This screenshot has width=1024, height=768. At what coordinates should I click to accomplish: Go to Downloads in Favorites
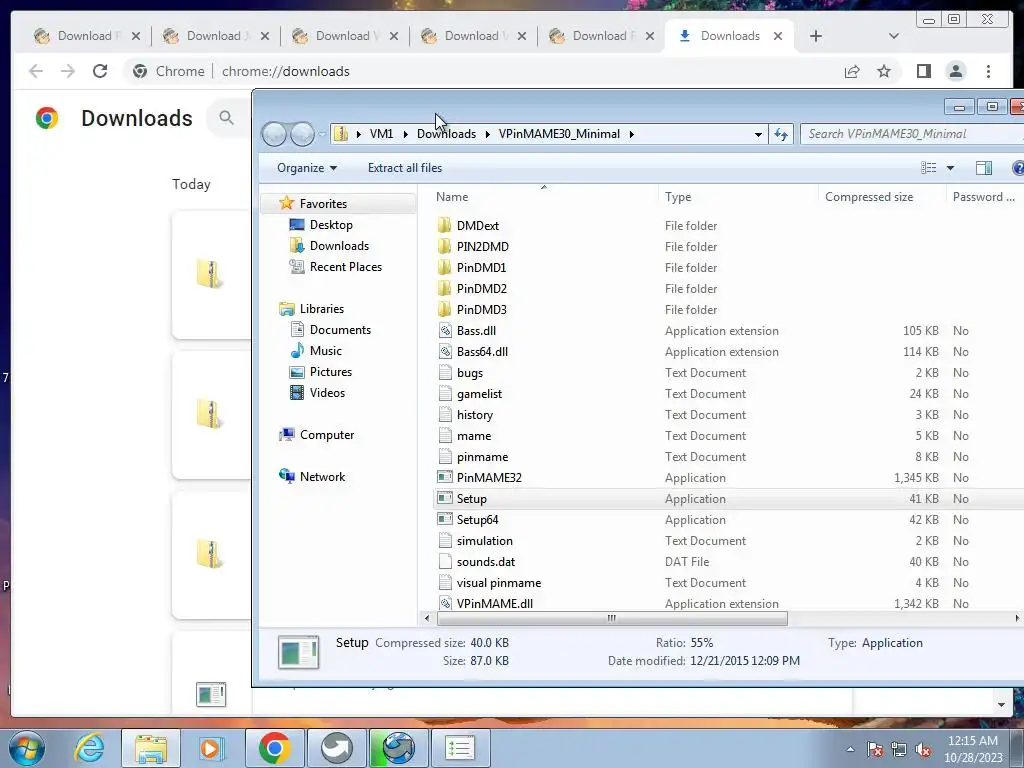339,246
